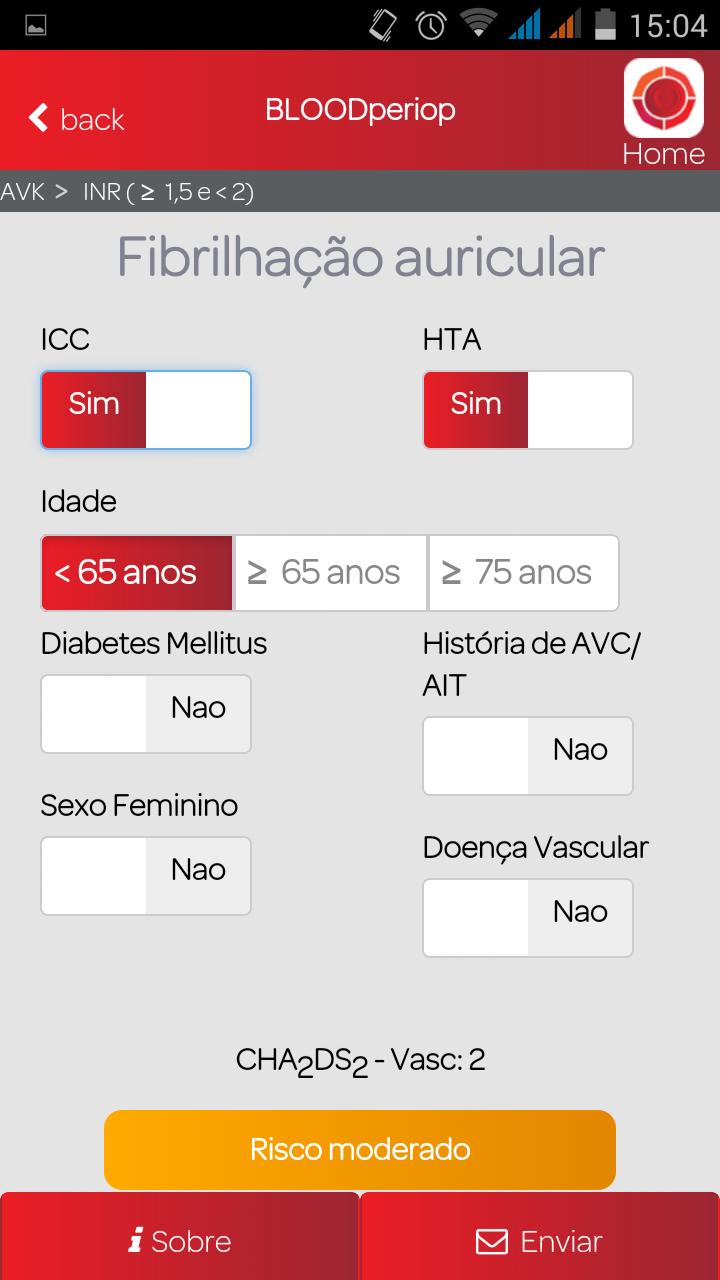Tap the battery status icon

click(606, 24)
